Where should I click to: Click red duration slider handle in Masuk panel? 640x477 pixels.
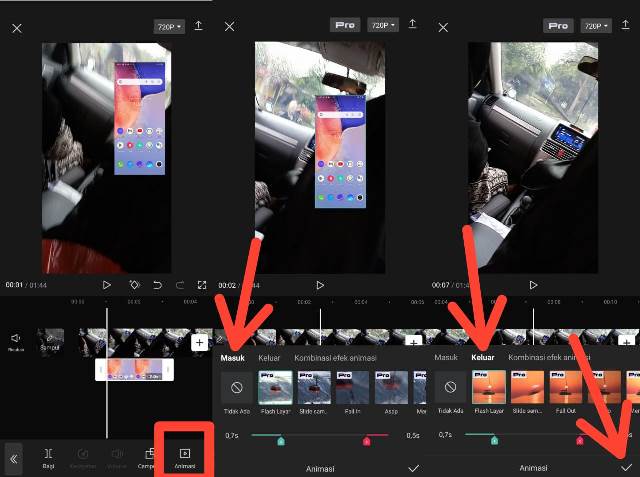(x=367, y=441)
